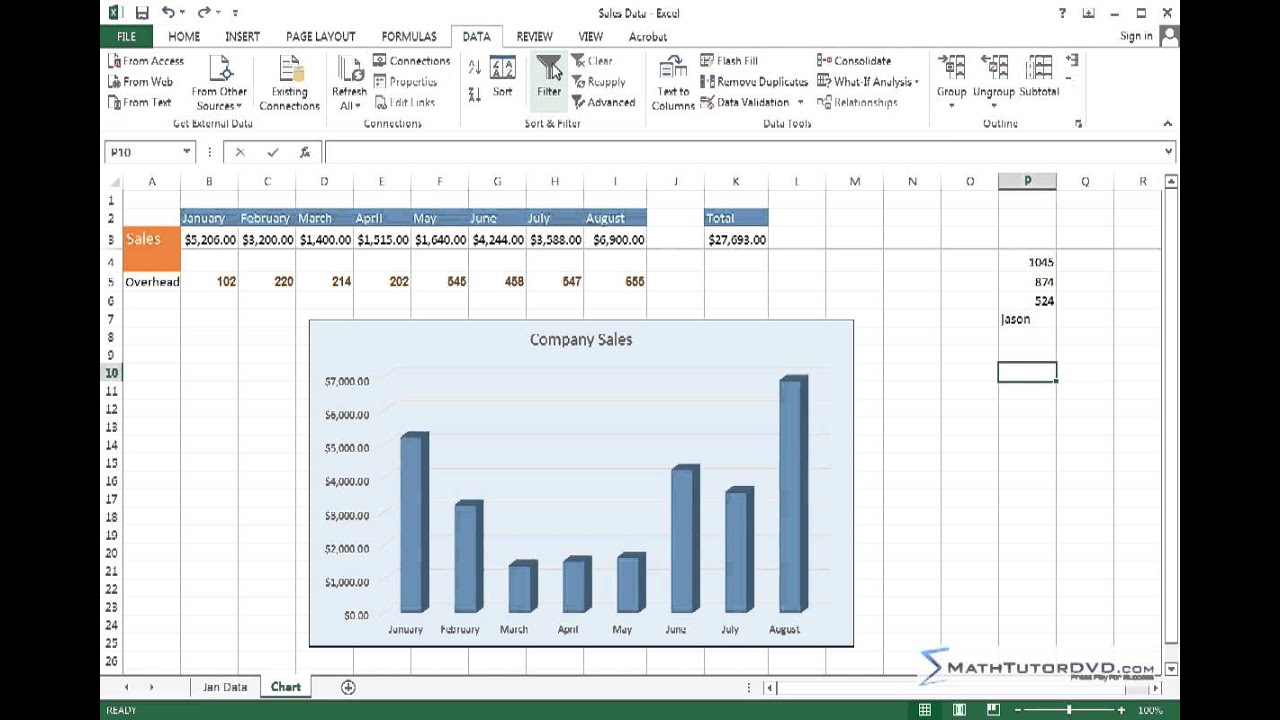1280x720 pixels.
Task: Open Advanced filter options
Action: pyautogui.click(x=603, y=102)
